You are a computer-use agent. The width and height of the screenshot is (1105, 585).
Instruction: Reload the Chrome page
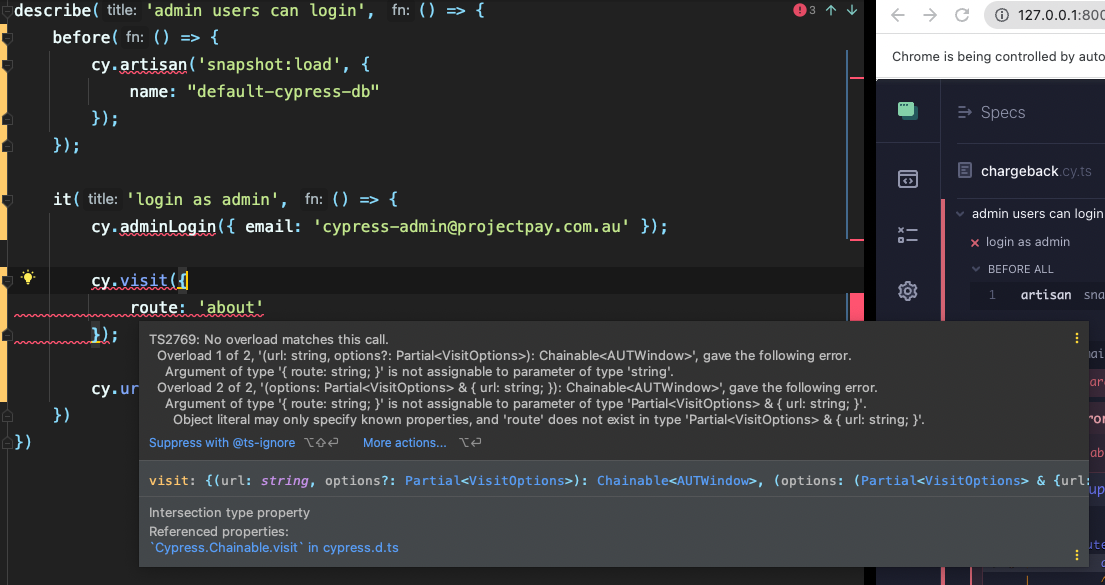click(x=962, y=15)
